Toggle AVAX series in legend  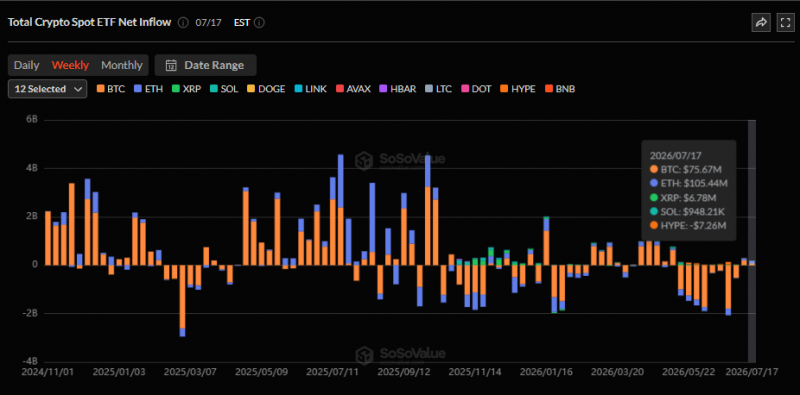click(x=353, y=89)
